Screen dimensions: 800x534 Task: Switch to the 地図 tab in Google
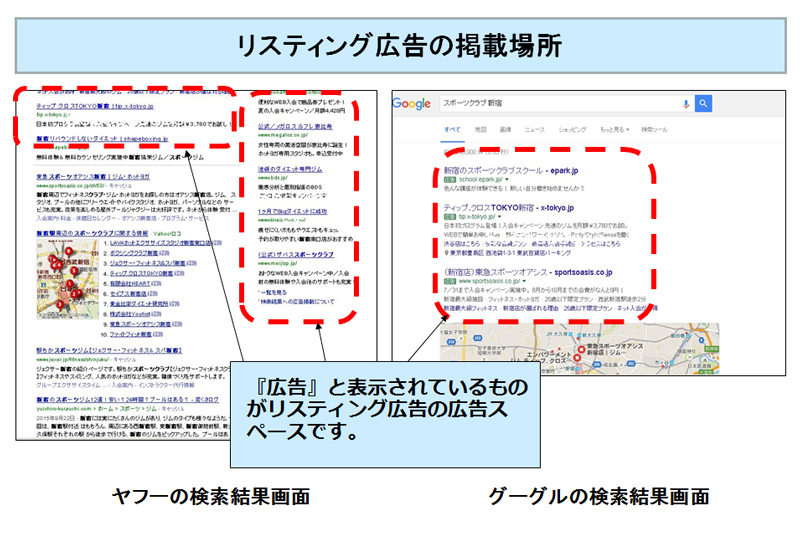pos(481,130)
